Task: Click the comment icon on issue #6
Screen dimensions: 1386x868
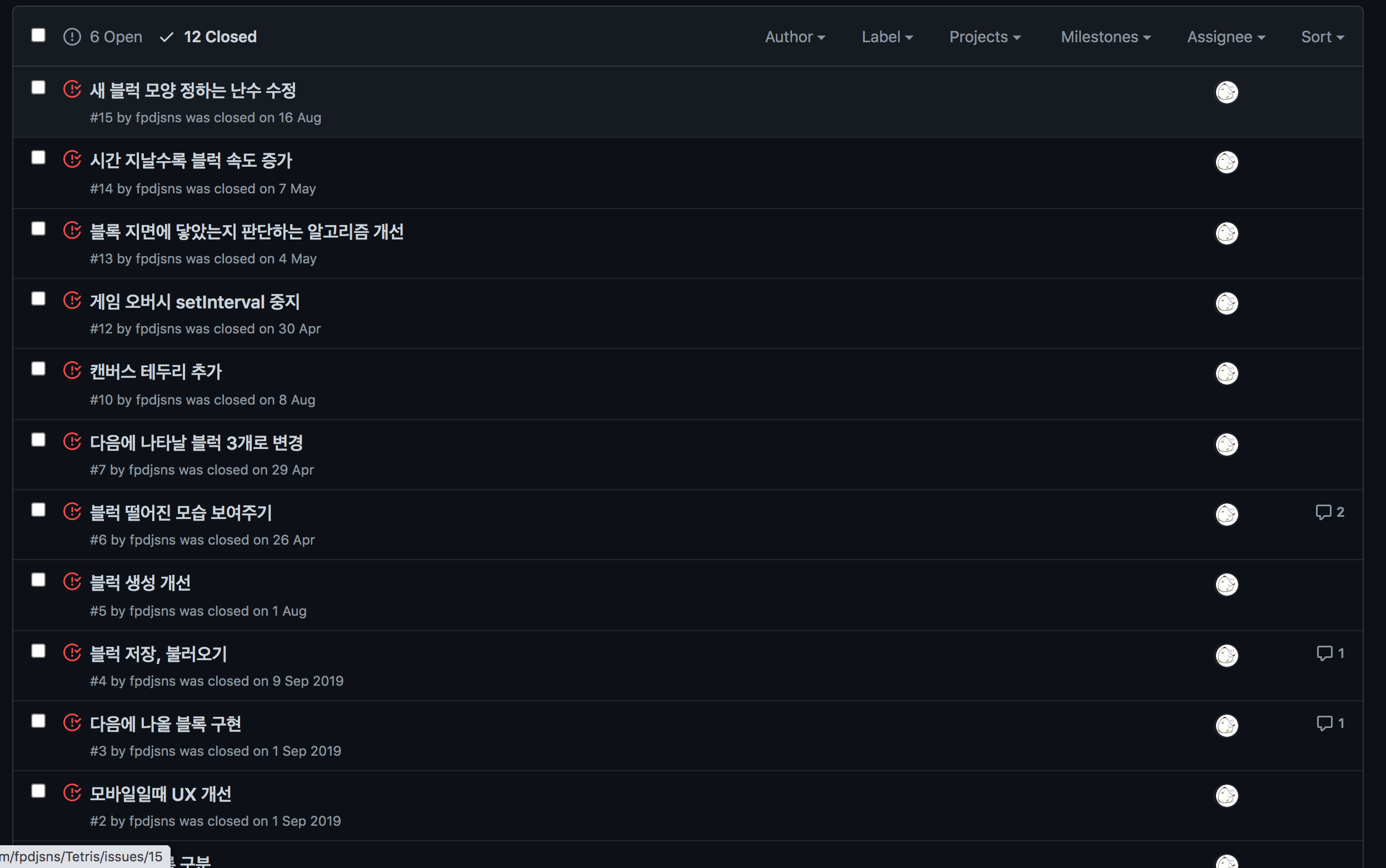Action: [x=1323, y=511]
